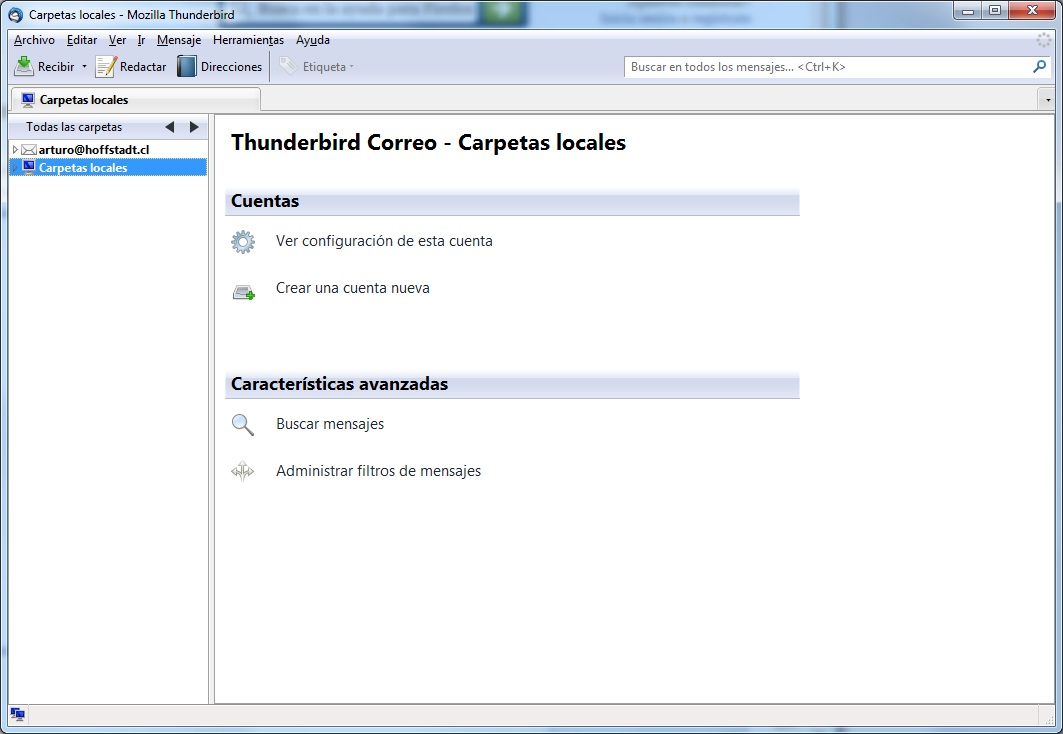Click the Recibir get mail icon
Screen dimensions: 1063x734
tap(24, 67)
